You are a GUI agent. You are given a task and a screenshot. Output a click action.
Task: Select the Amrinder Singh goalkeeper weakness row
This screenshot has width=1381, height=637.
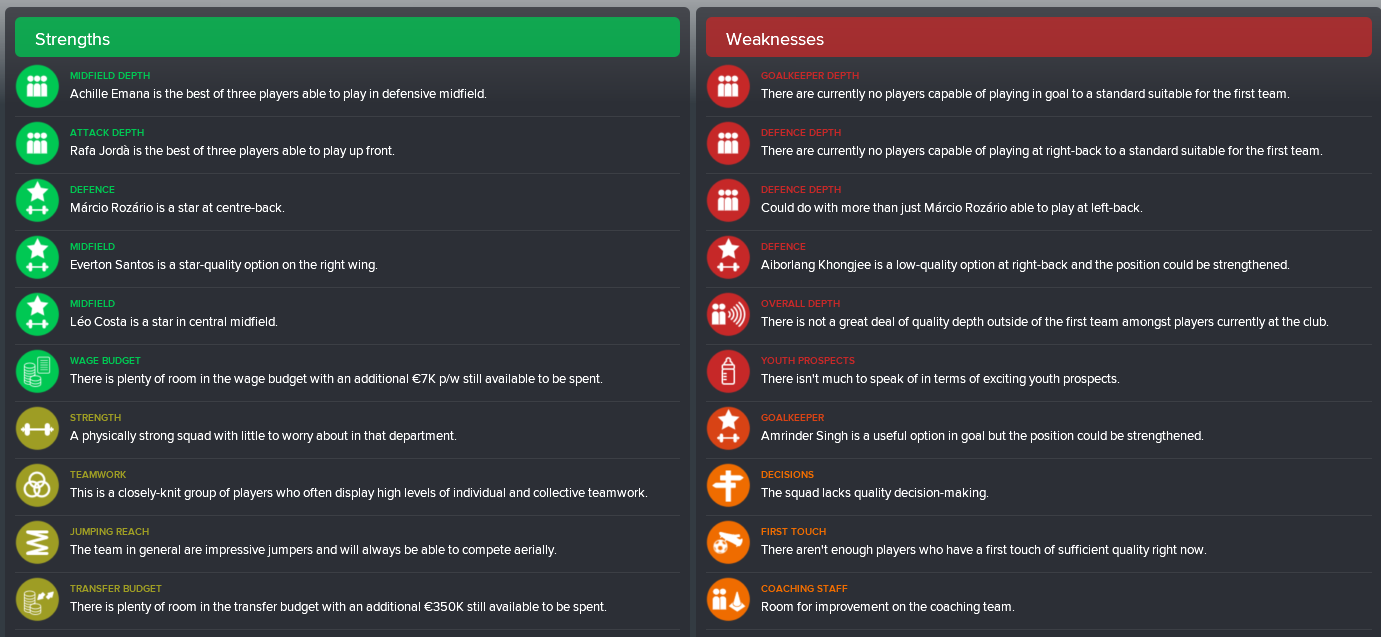[1038, 428]
